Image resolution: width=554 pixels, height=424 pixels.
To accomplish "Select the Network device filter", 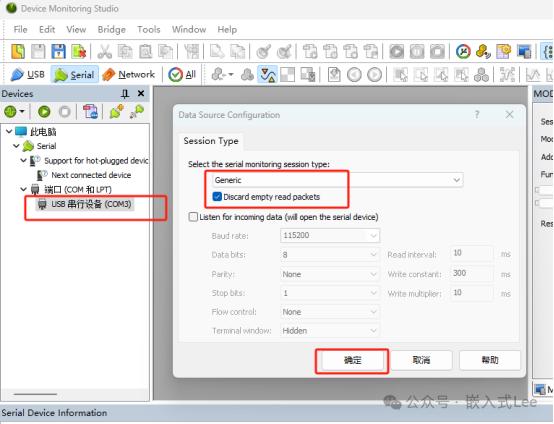I will 129,75.
